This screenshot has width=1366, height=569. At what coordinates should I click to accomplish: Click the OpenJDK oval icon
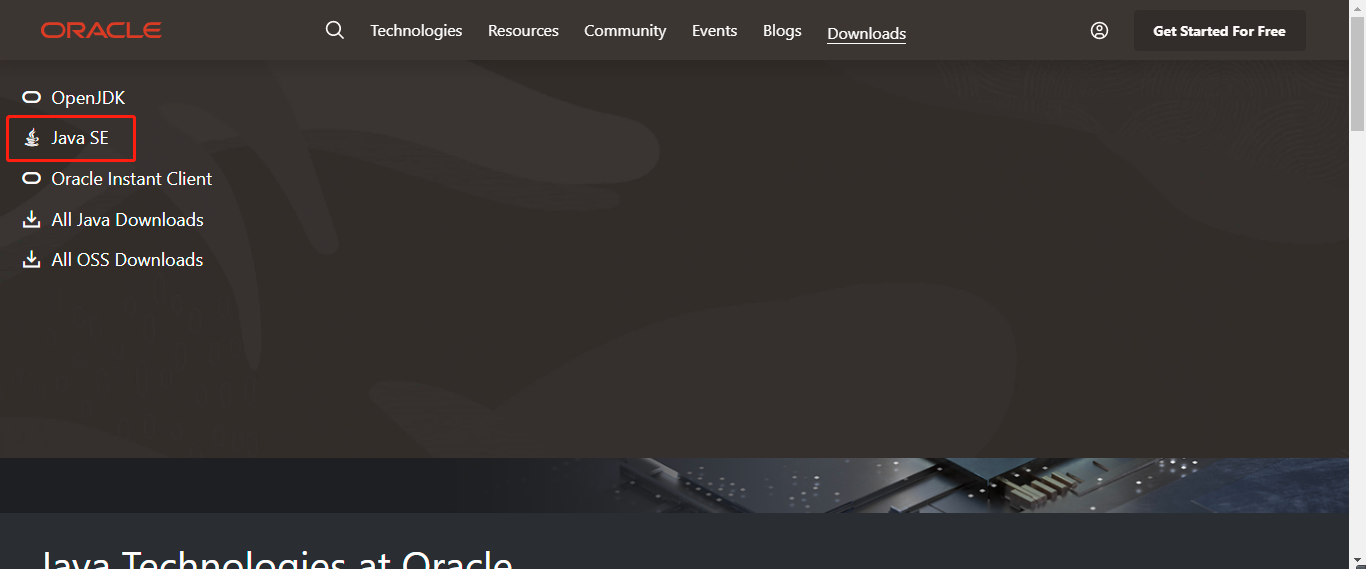[31, 98]
